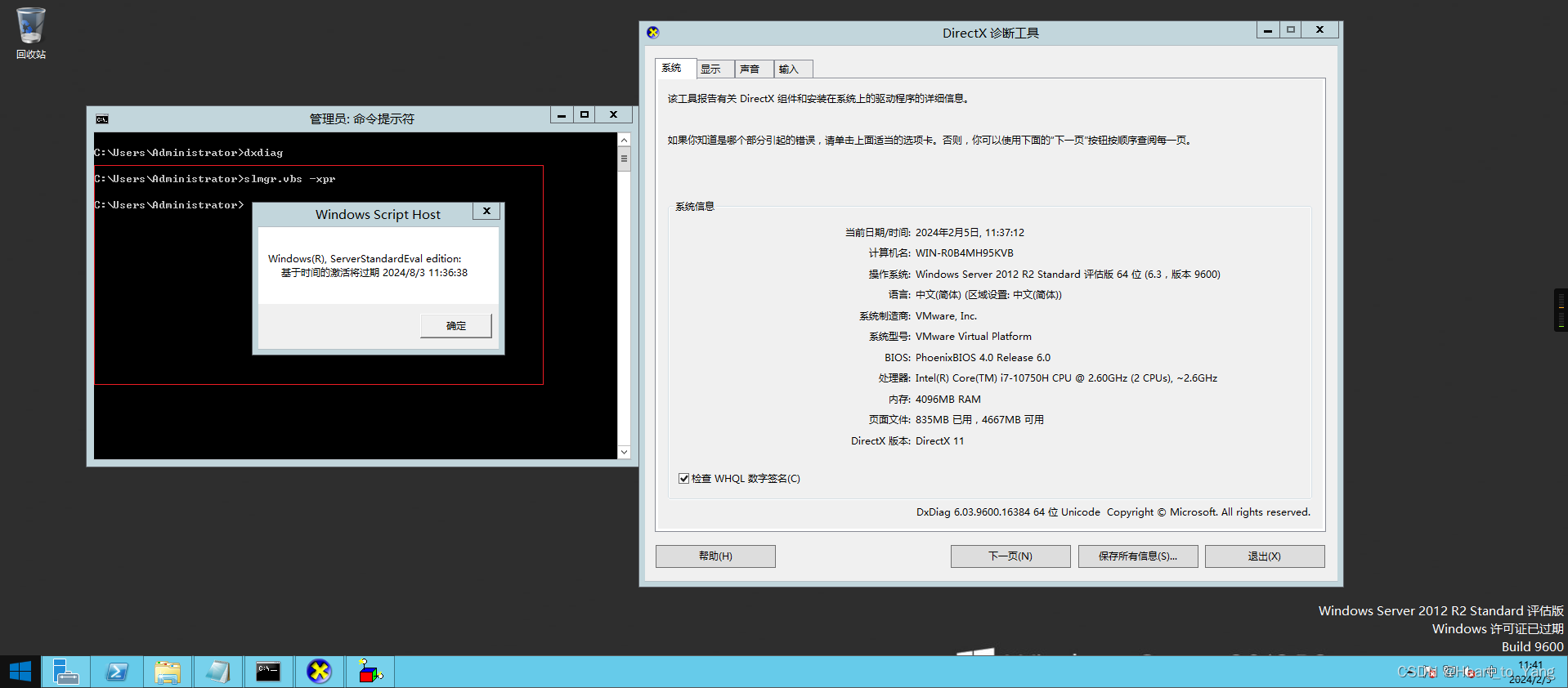Switch to the 声音 tab

(752, 69)
